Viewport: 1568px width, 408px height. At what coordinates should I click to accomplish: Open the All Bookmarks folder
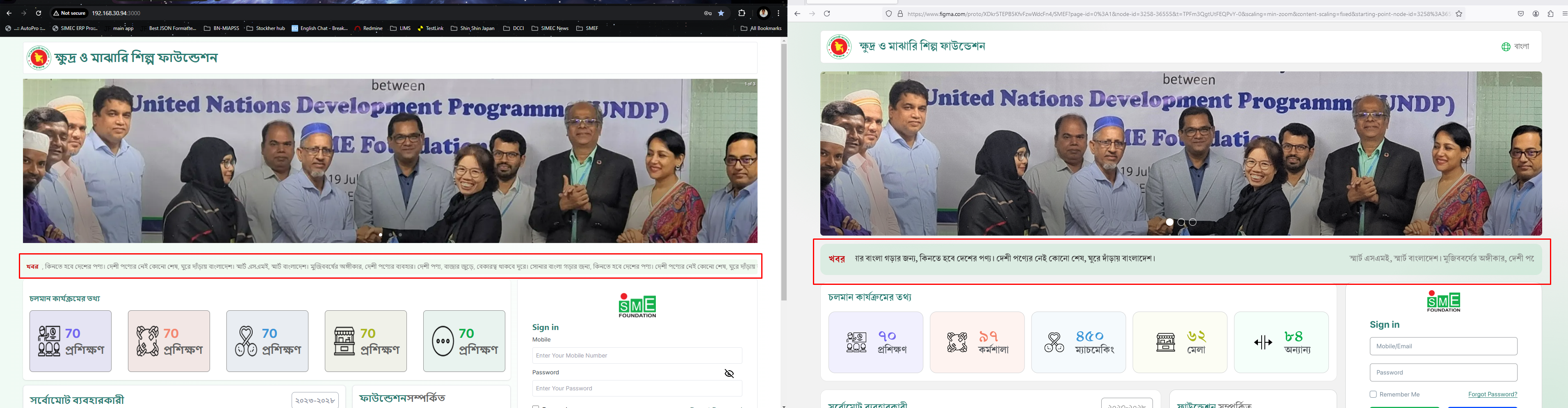[x=761, y=28]
